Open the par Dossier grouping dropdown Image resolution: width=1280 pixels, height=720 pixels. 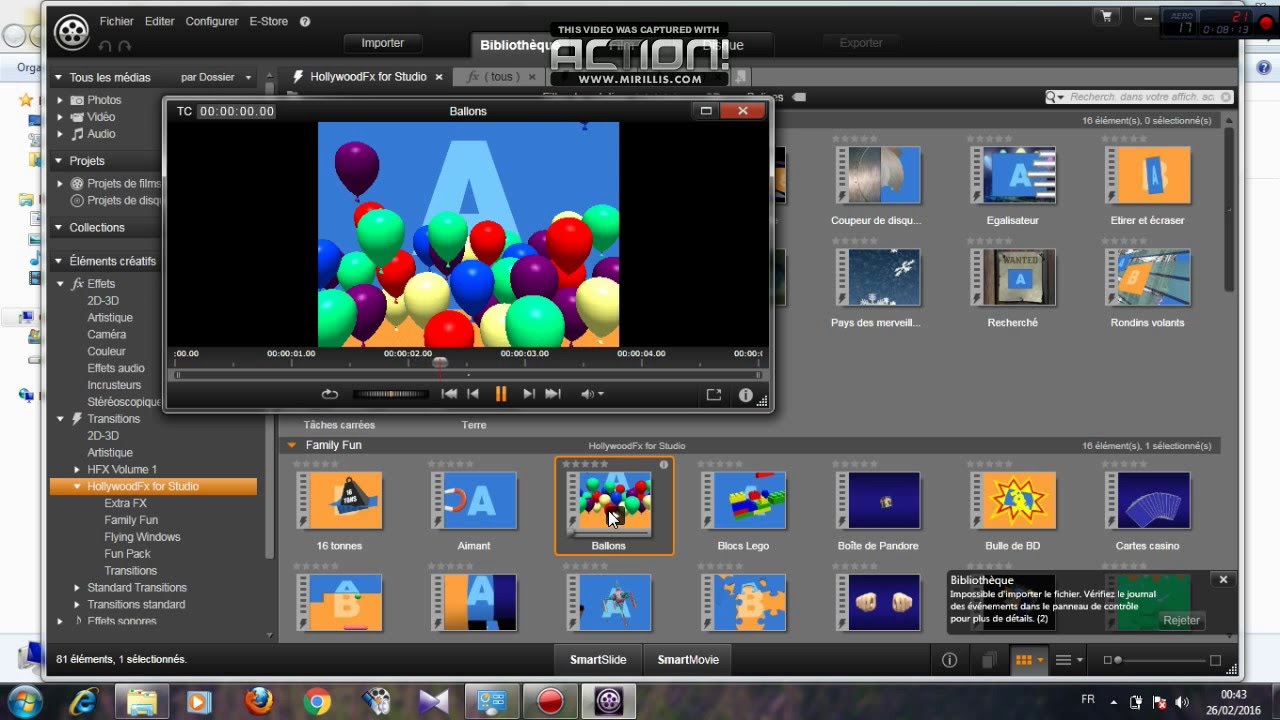point(216,77)
